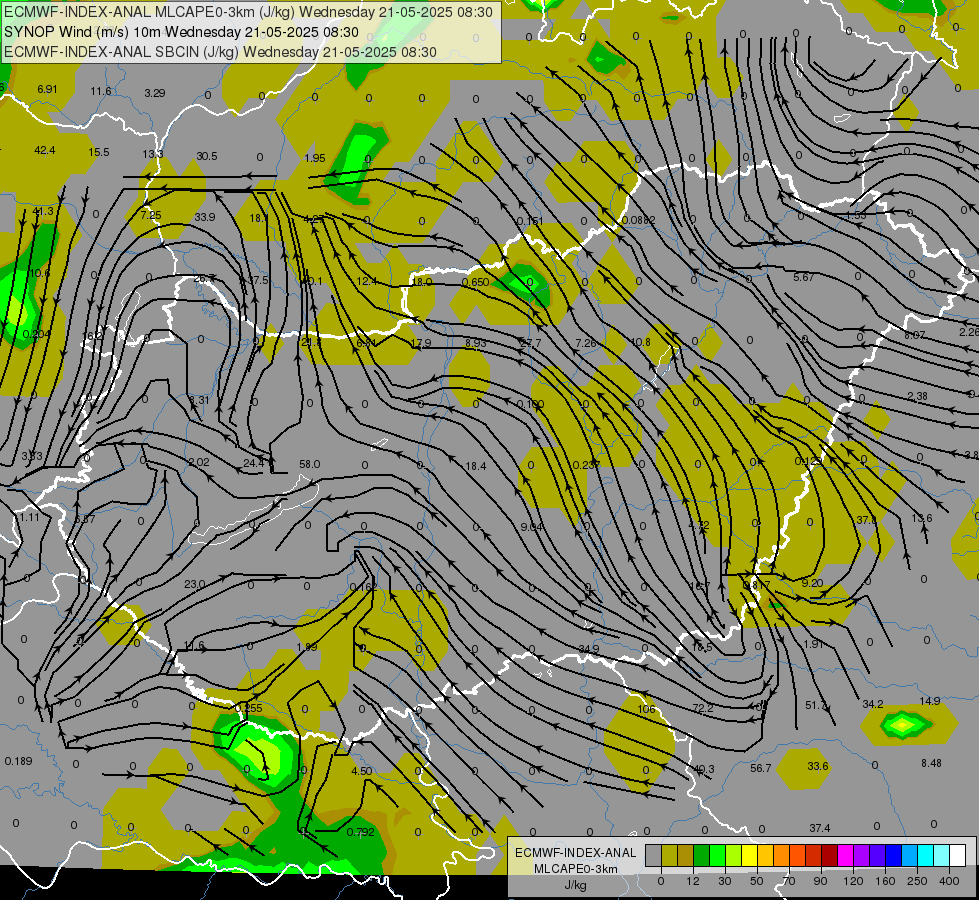Click the SYNOP Wind 10m title line
The image size is (979, 900).
181,32
